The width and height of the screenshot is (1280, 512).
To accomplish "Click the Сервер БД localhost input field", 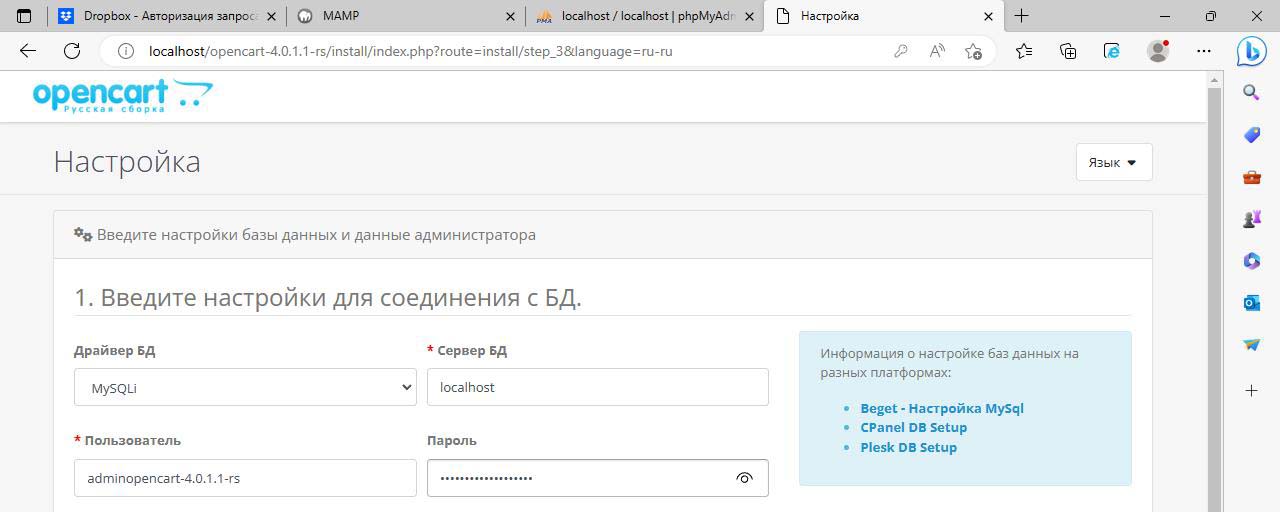I will (597, 387).
